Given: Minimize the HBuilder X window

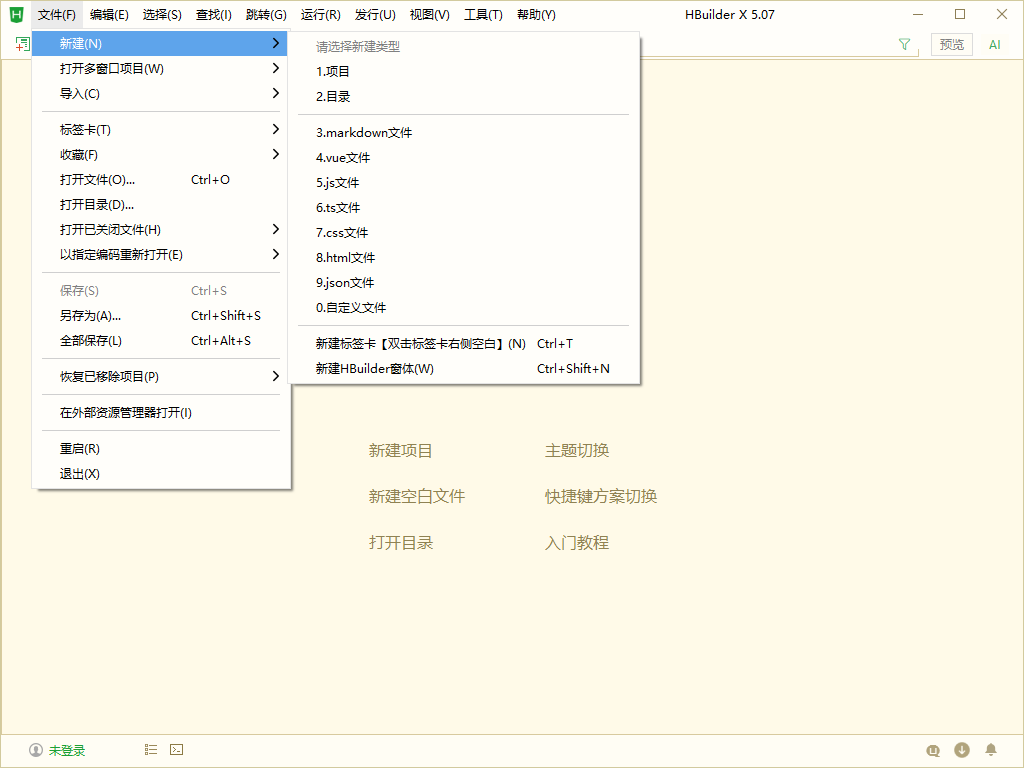Looking at the screenshot, I should pyautogui.click(x=918, y=14).
